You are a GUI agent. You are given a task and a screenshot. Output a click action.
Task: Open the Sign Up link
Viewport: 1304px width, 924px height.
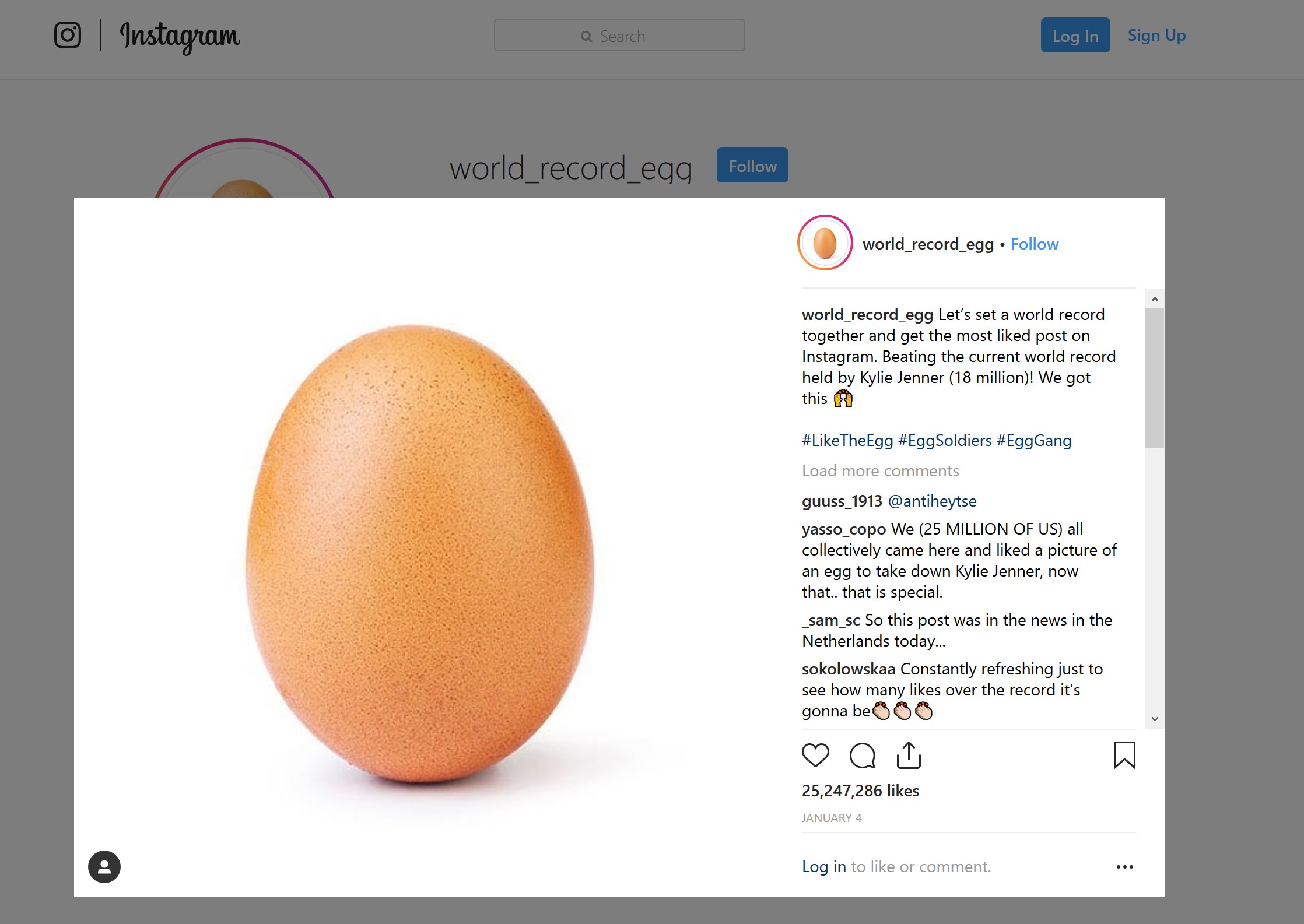[1156, 36]
